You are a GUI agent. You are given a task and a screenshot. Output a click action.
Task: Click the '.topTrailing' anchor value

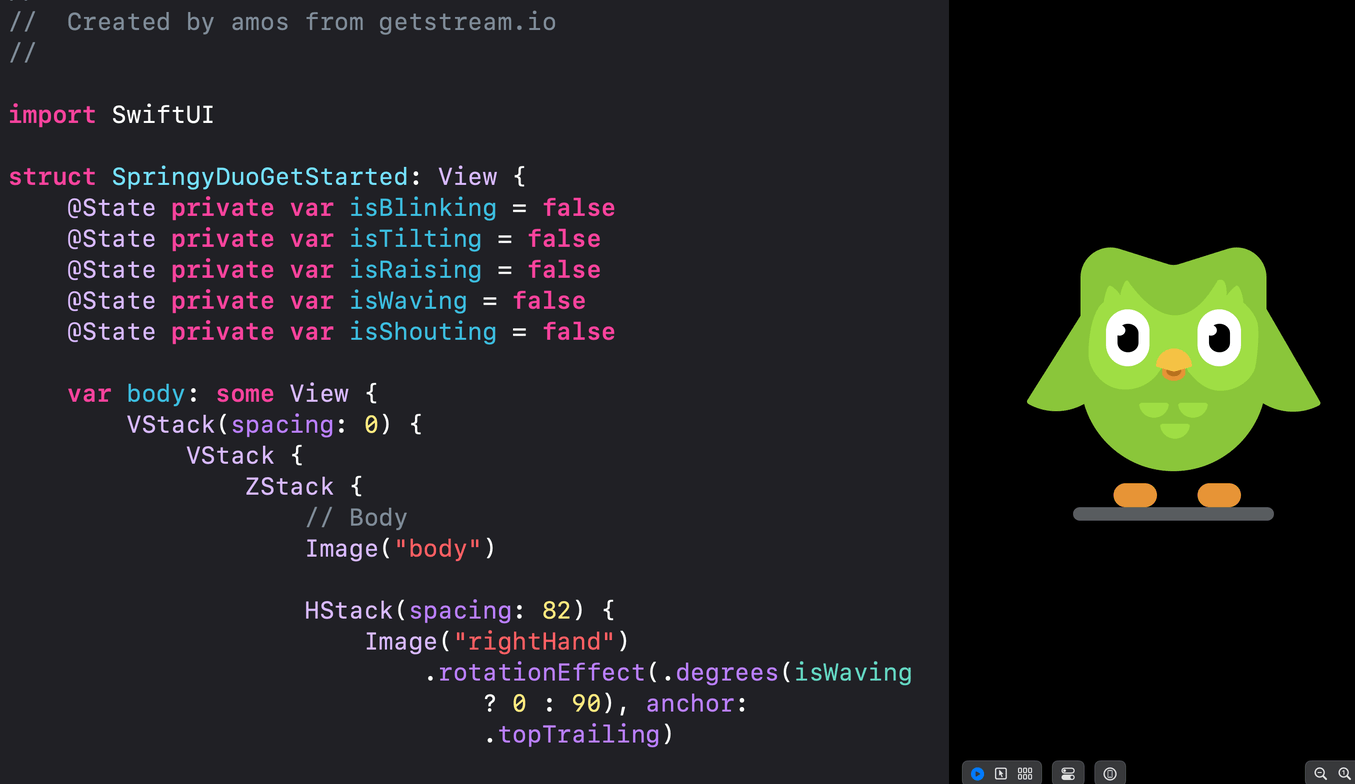[571, 735]
